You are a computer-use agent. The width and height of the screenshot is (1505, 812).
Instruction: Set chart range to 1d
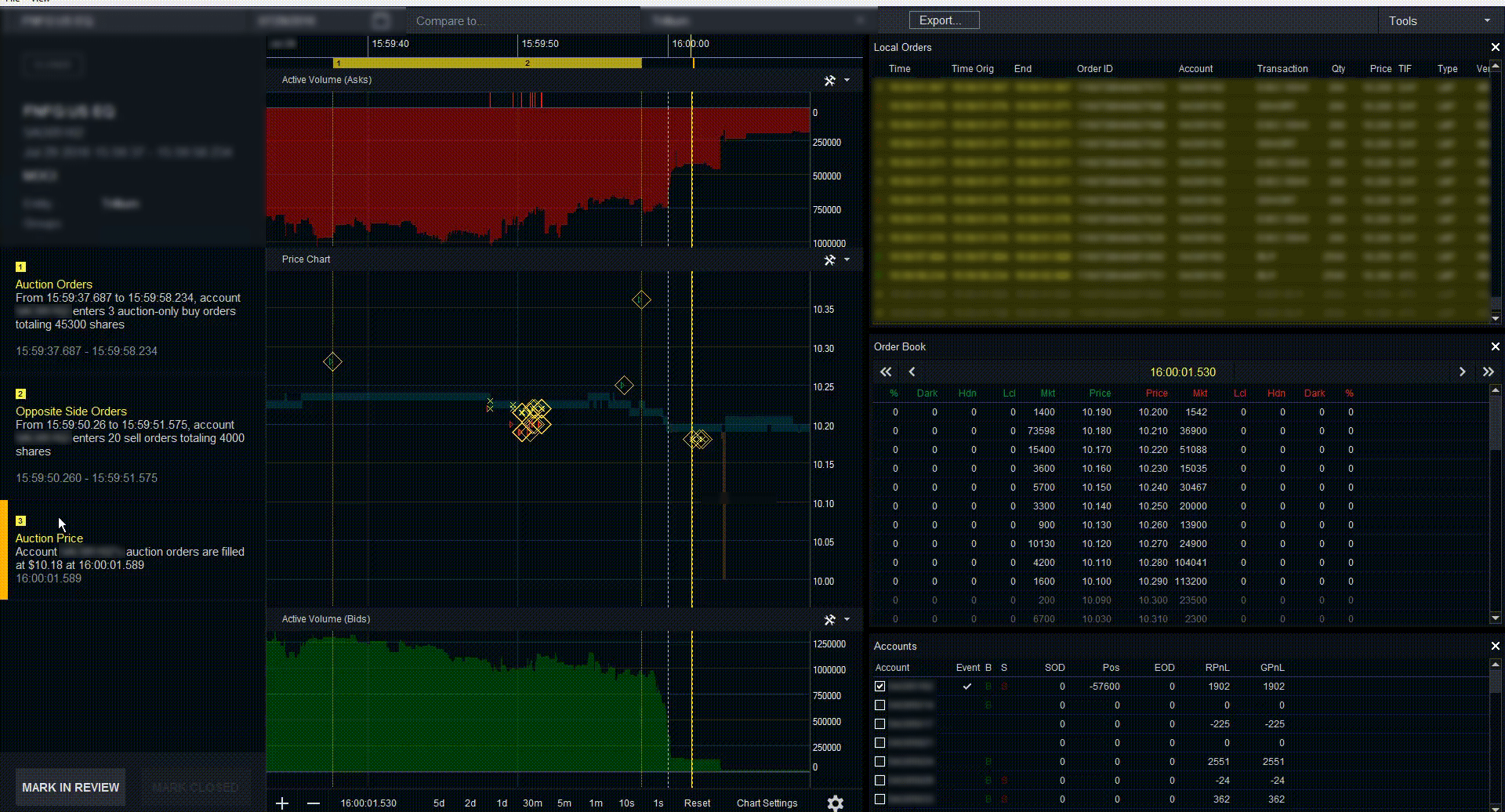[x=502, y=803]
